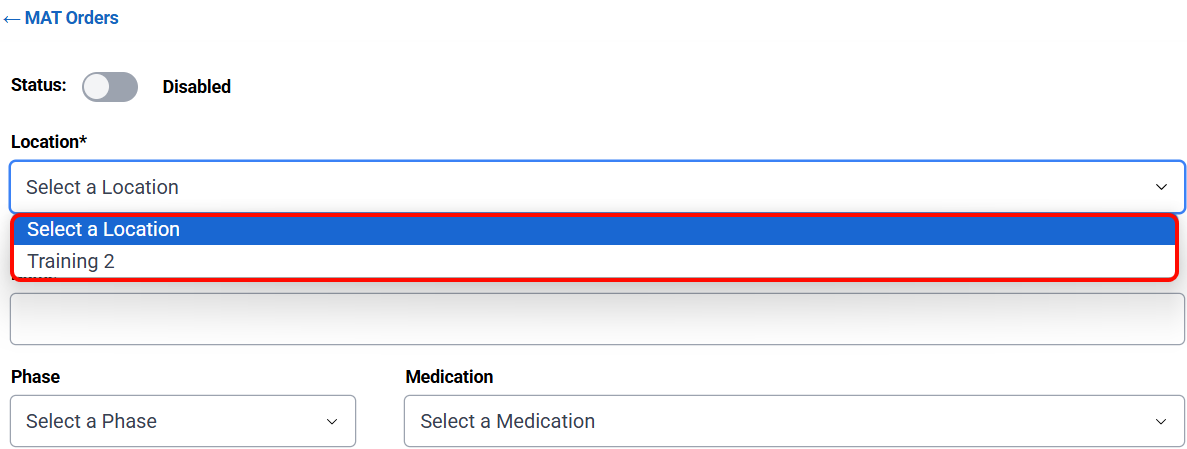Click the white knob of the Status switch
This screenshot has height=449, width=1187.
tap(97, 87)
